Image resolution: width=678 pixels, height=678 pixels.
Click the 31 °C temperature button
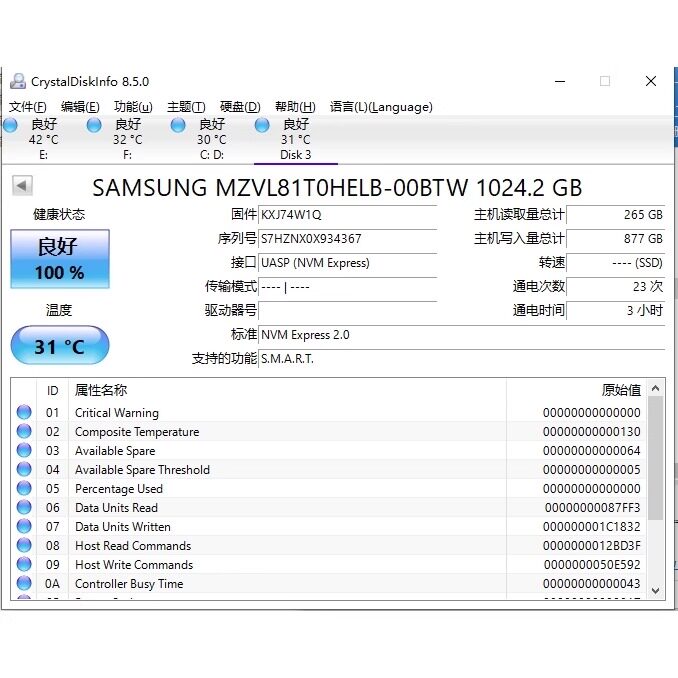pos(60,345)
